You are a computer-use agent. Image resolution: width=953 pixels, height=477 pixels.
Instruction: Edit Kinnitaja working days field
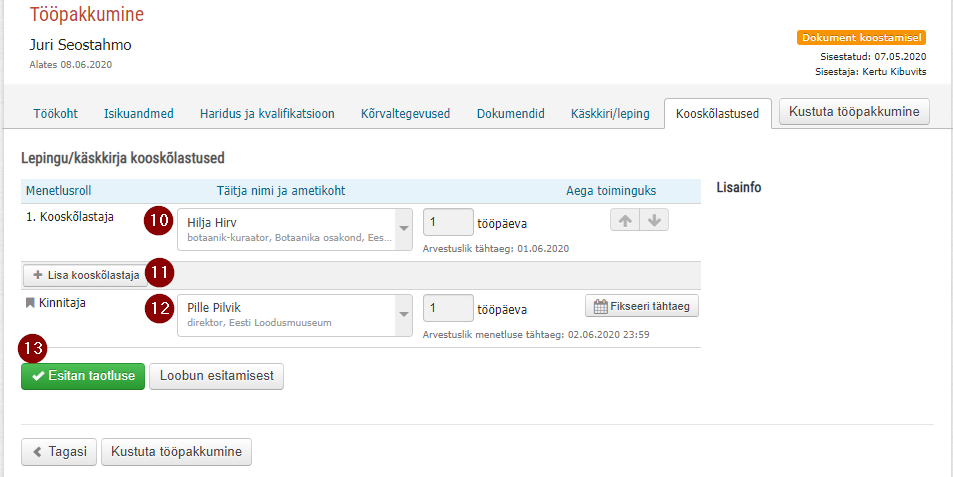click(448, 308)
